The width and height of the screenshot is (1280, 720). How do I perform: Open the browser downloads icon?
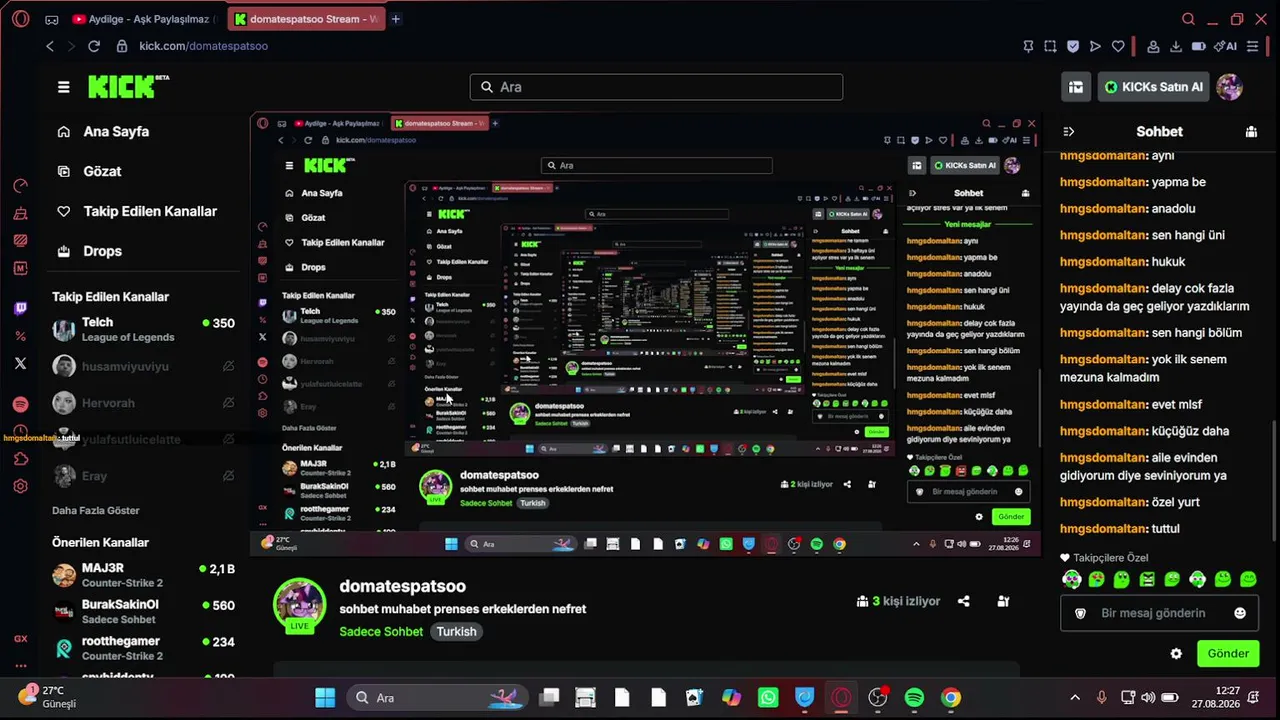coord(1176,46)
